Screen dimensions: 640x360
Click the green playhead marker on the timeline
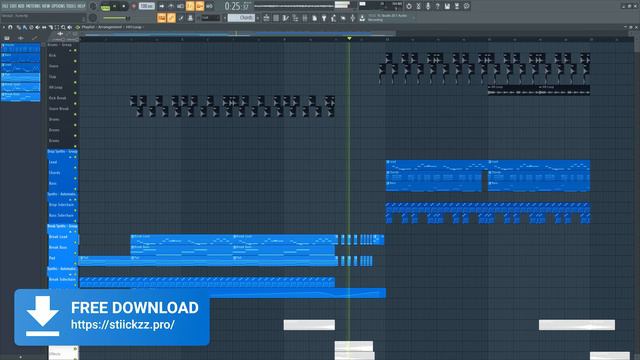point(349,38)
